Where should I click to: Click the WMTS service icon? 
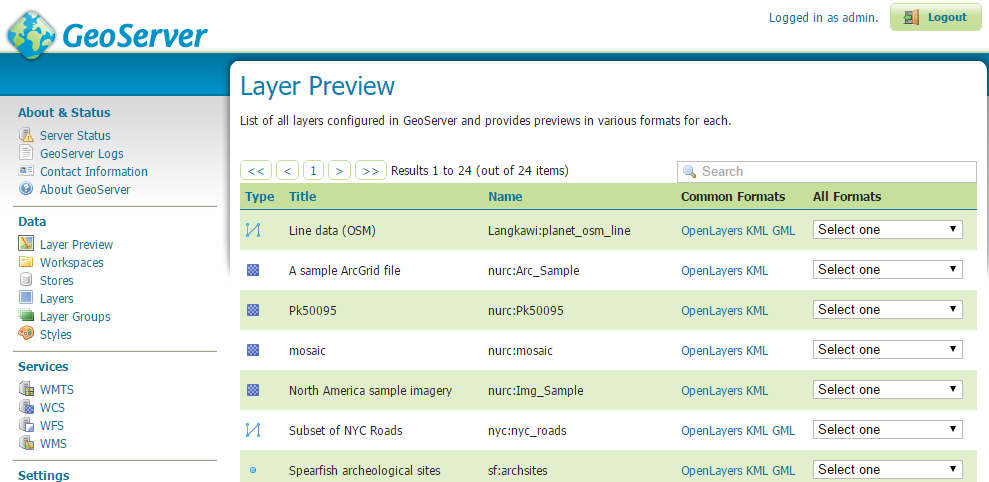click(x=26, y=389)
